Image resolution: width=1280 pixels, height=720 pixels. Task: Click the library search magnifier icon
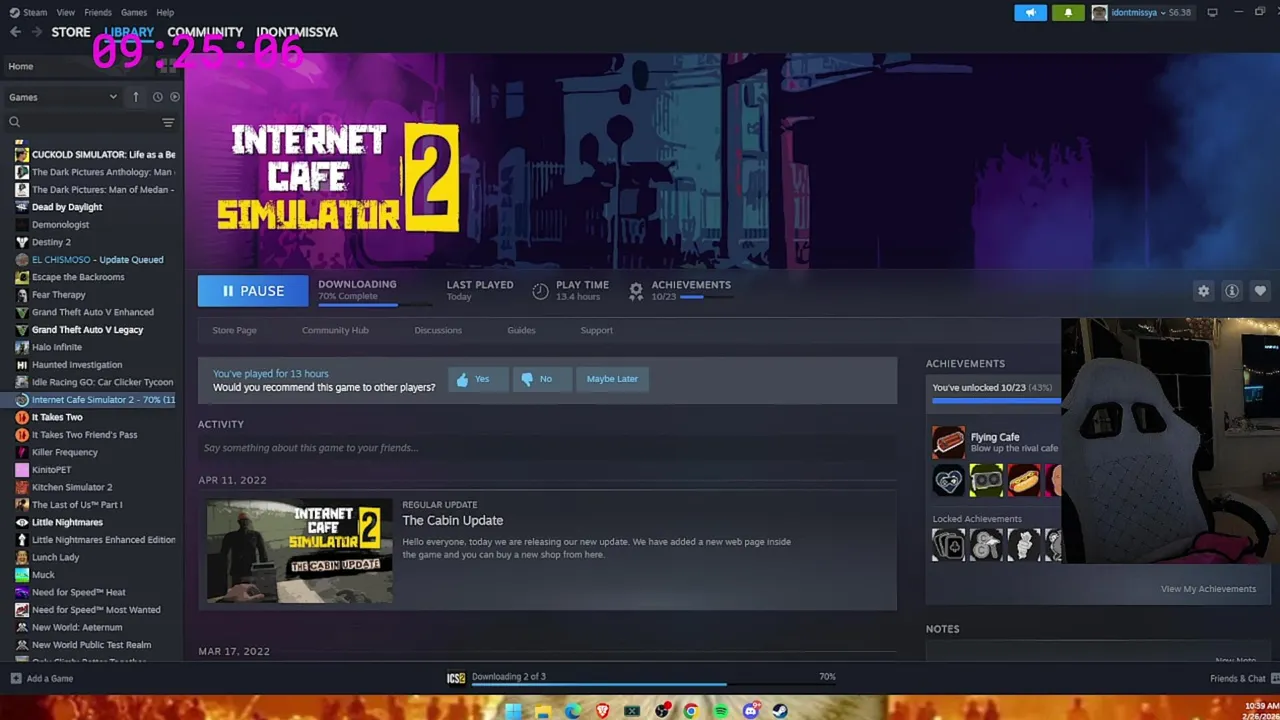coord(15,122)
